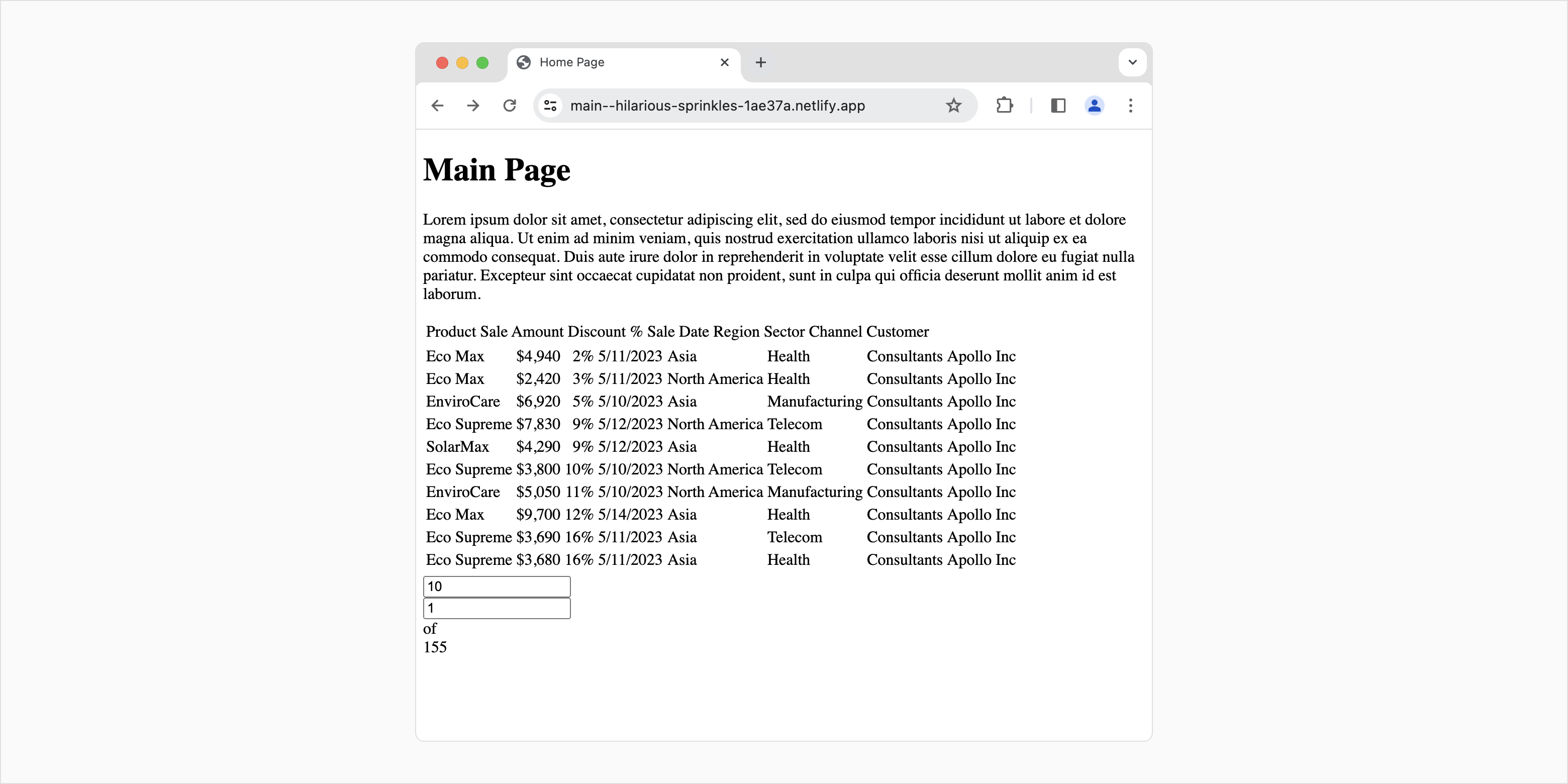Open new browser tab with plus button
The height and width of the screenshot is (784, 1568).
761,63
